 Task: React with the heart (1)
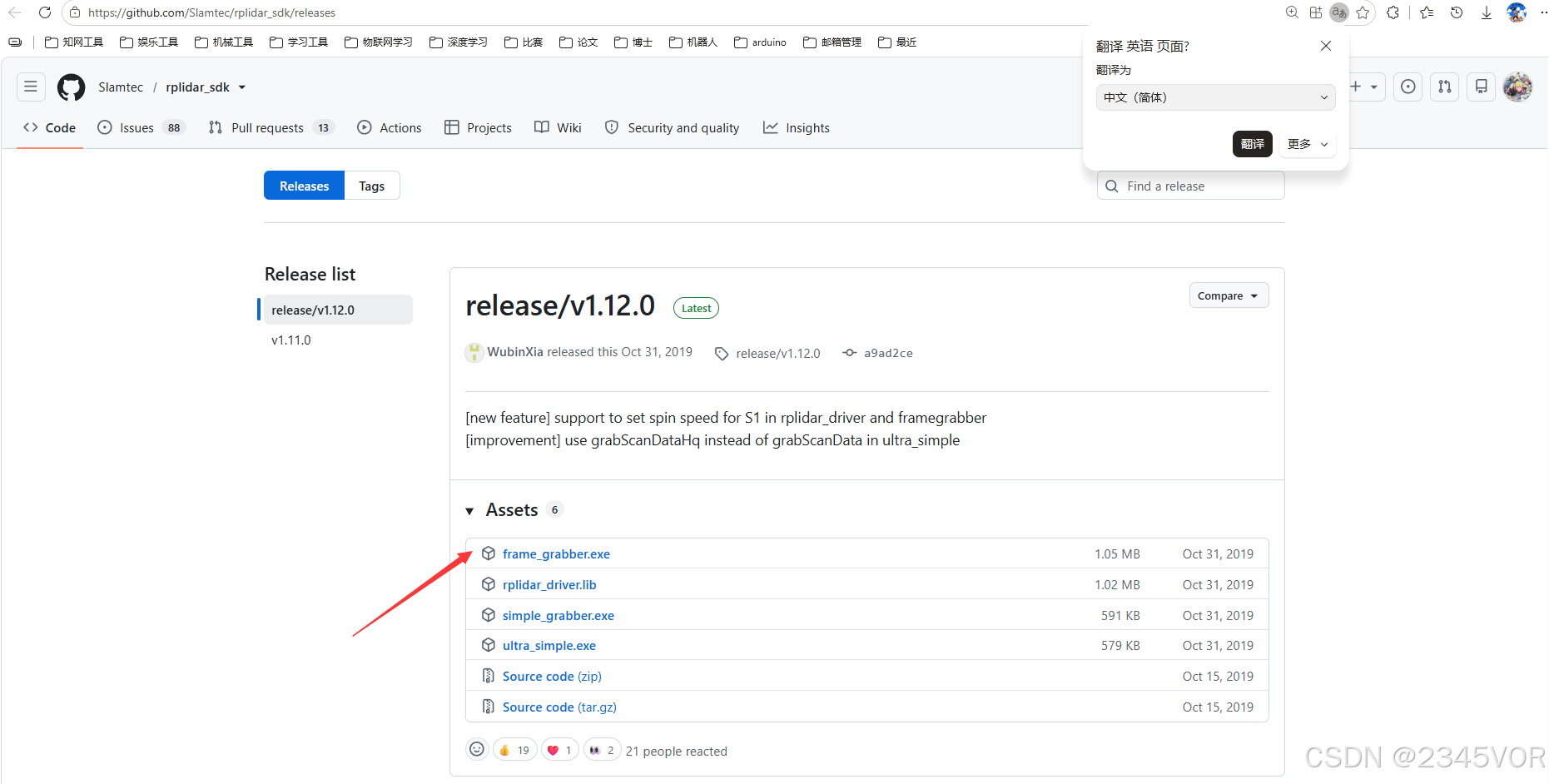pyautogui.click(x=560, y=750)
